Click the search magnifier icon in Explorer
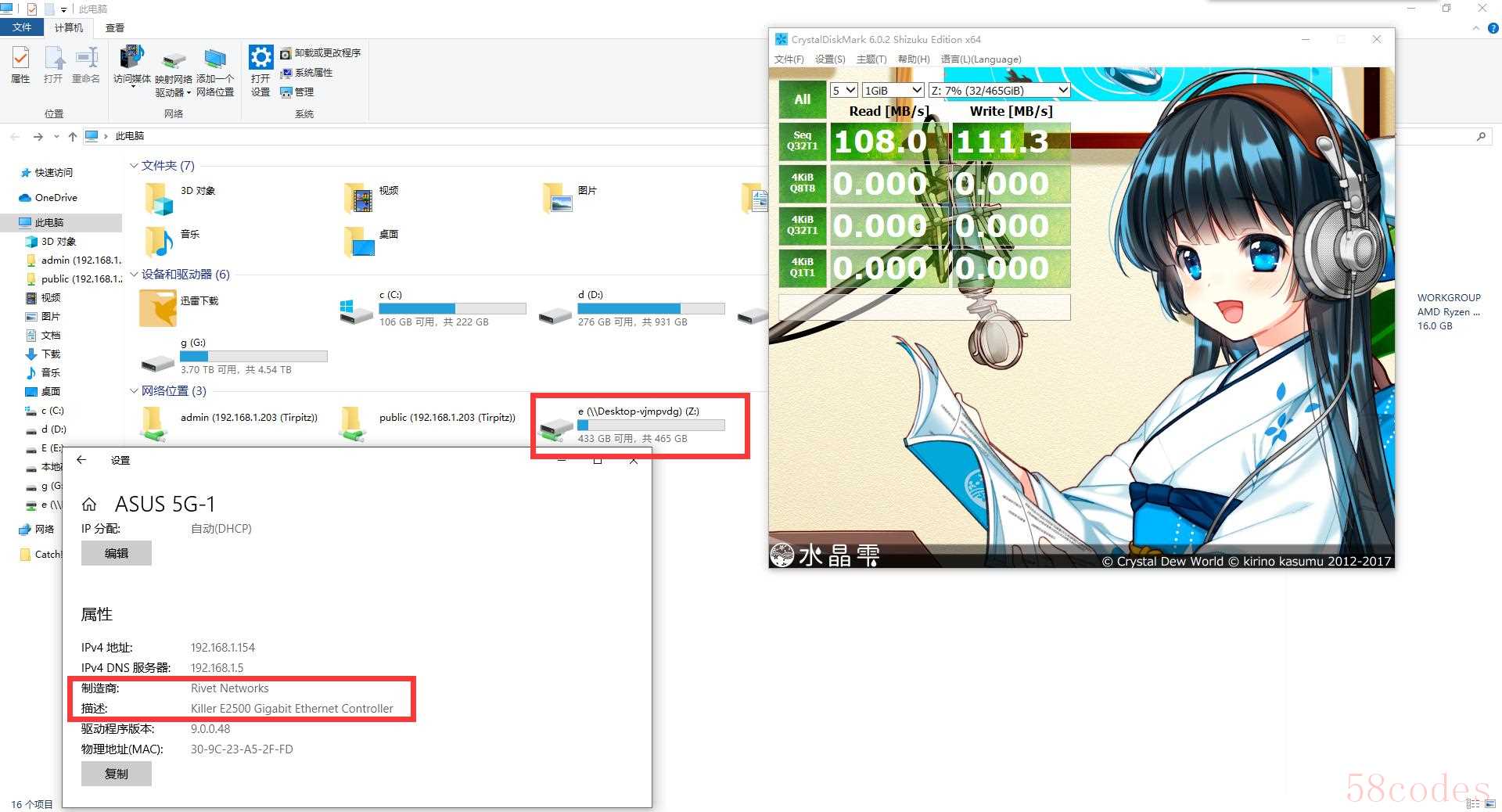 [x=1481, y=137]
